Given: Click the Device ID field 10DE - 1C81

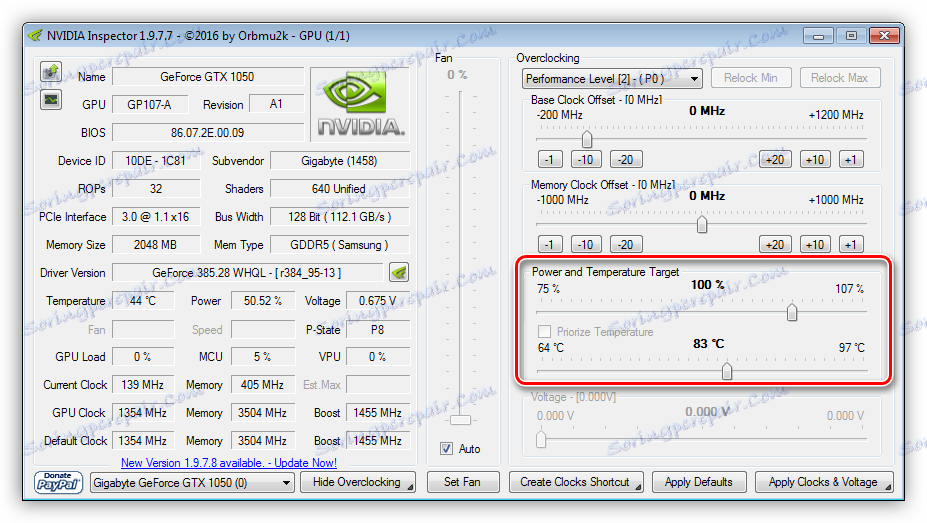Looking at the screenshot, I should pos(155,161).
